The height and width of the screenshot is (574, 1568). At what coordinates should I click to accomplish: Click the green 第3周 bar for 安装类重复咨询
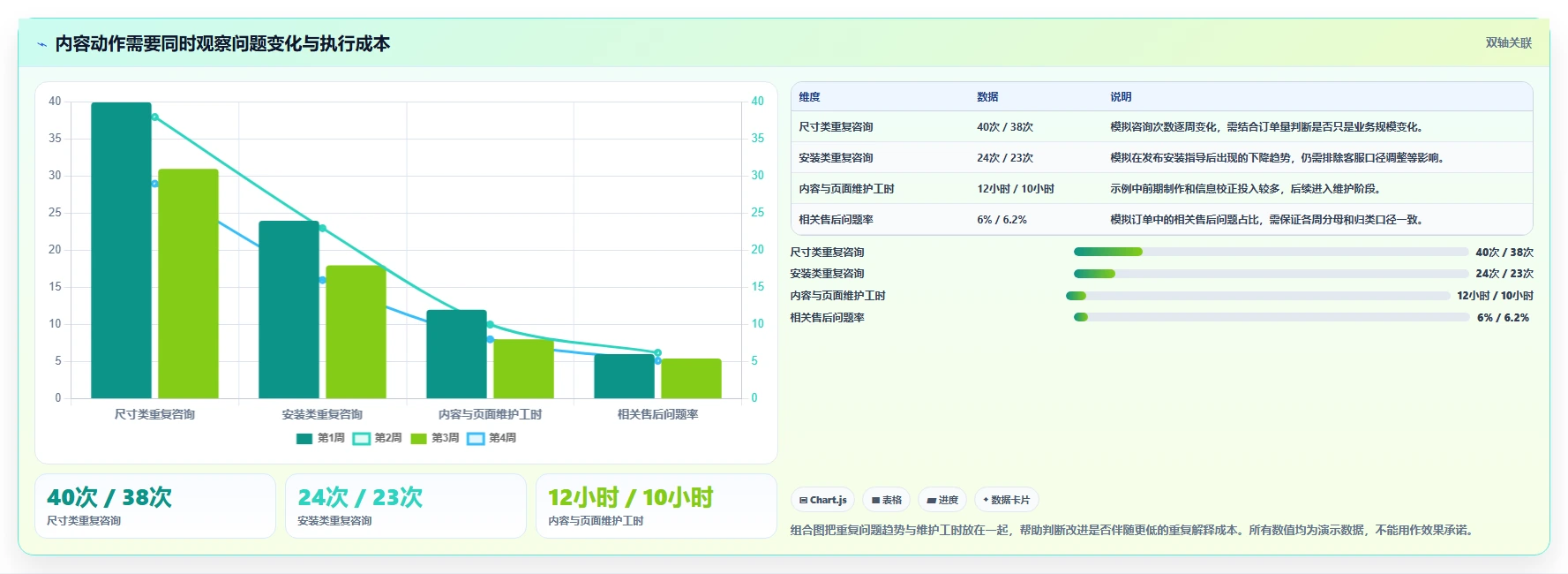pos(356,332)
